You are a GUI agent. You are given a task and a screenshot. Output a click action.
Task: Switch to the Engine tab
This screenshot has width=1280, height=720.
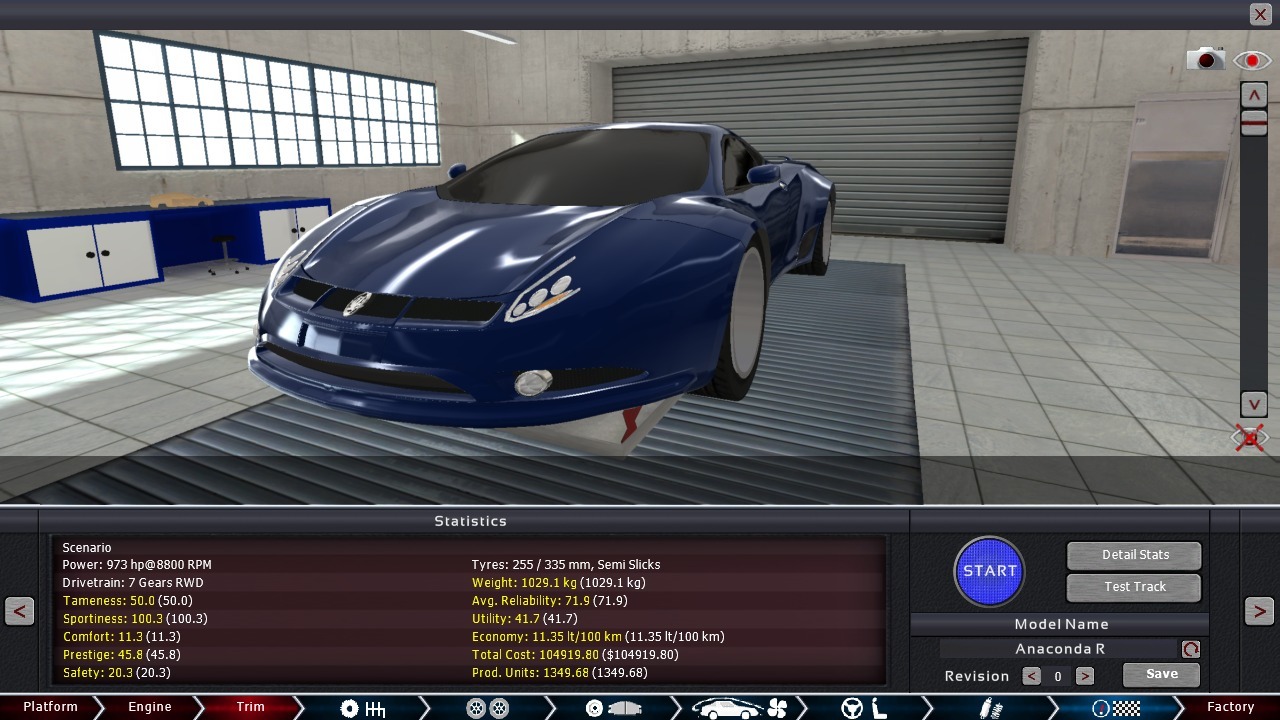pyautogui.click(x=150, y=707)
